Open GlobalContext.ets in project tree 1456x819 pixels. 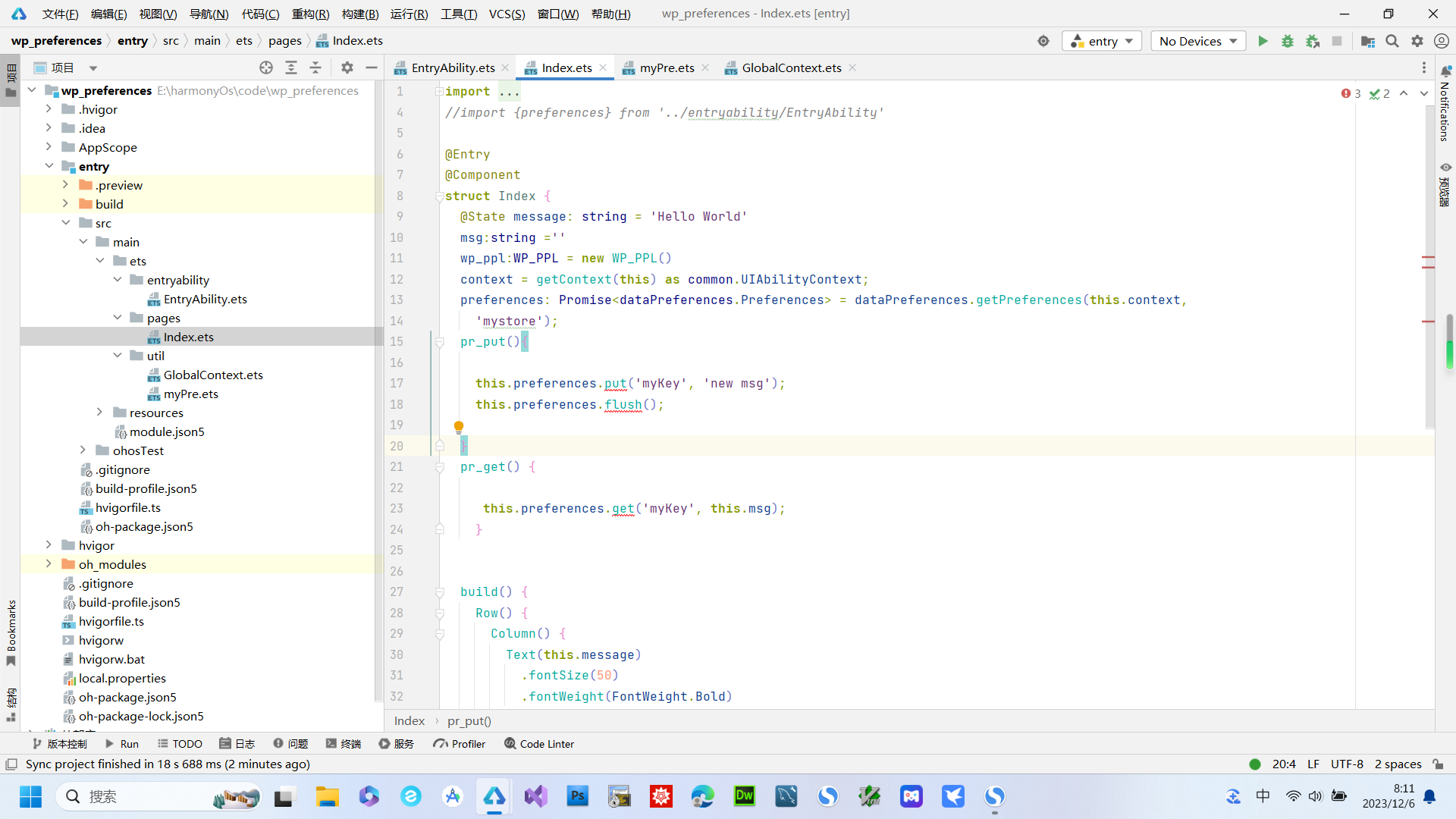click(213, 375)
